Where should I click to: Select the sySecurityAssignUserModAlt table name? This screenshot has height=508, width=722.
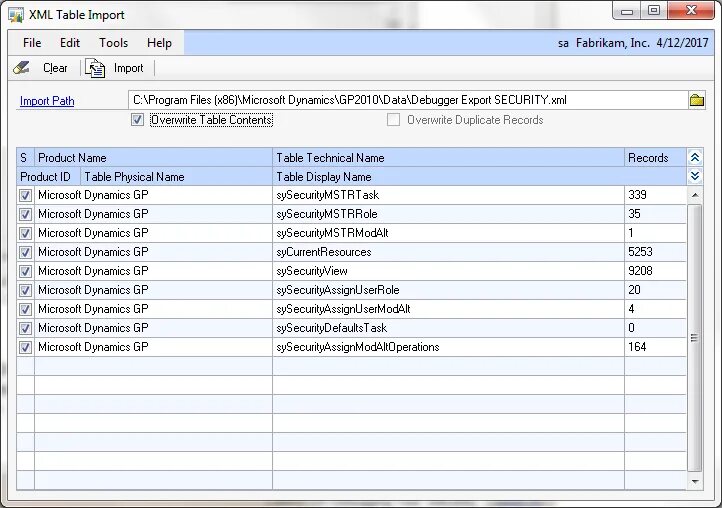343,309
